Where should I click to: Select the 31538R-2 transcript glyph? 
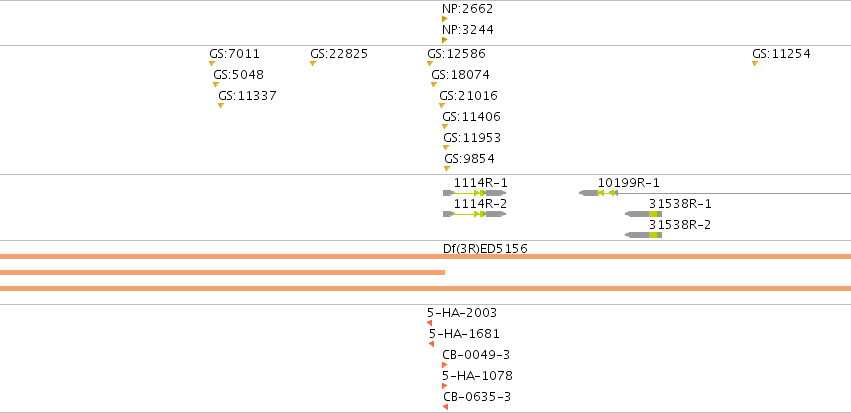(x=644, y=234)
